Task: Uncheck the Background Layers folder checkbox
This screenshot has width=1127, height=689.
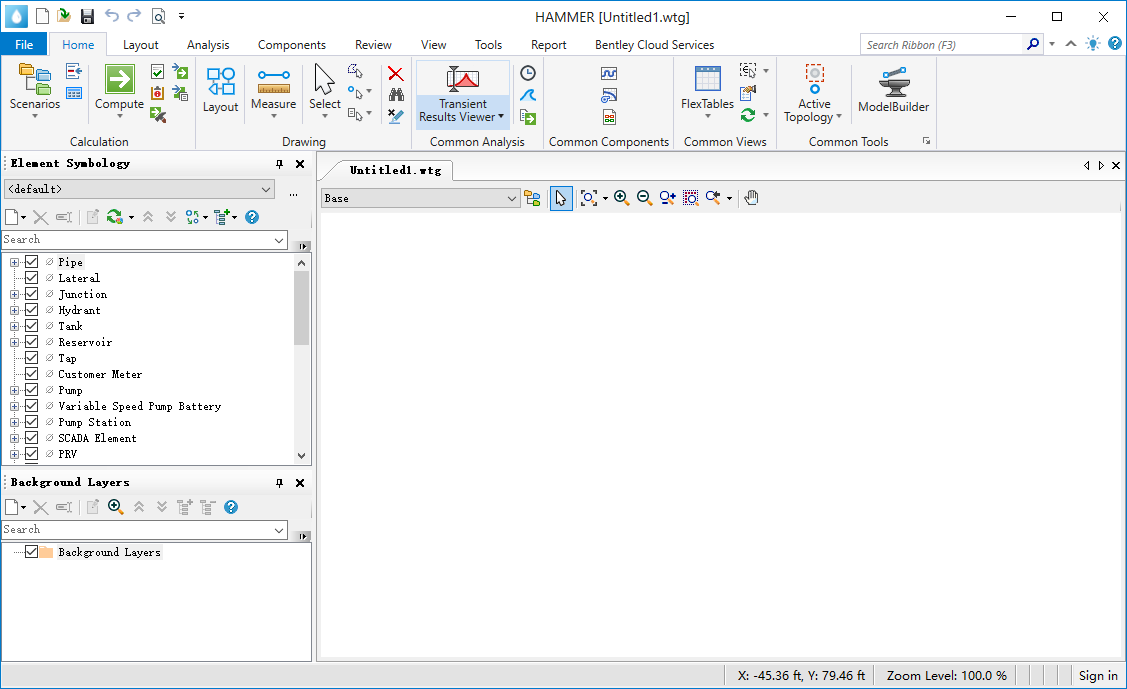Action: click(x=32, y=552)
